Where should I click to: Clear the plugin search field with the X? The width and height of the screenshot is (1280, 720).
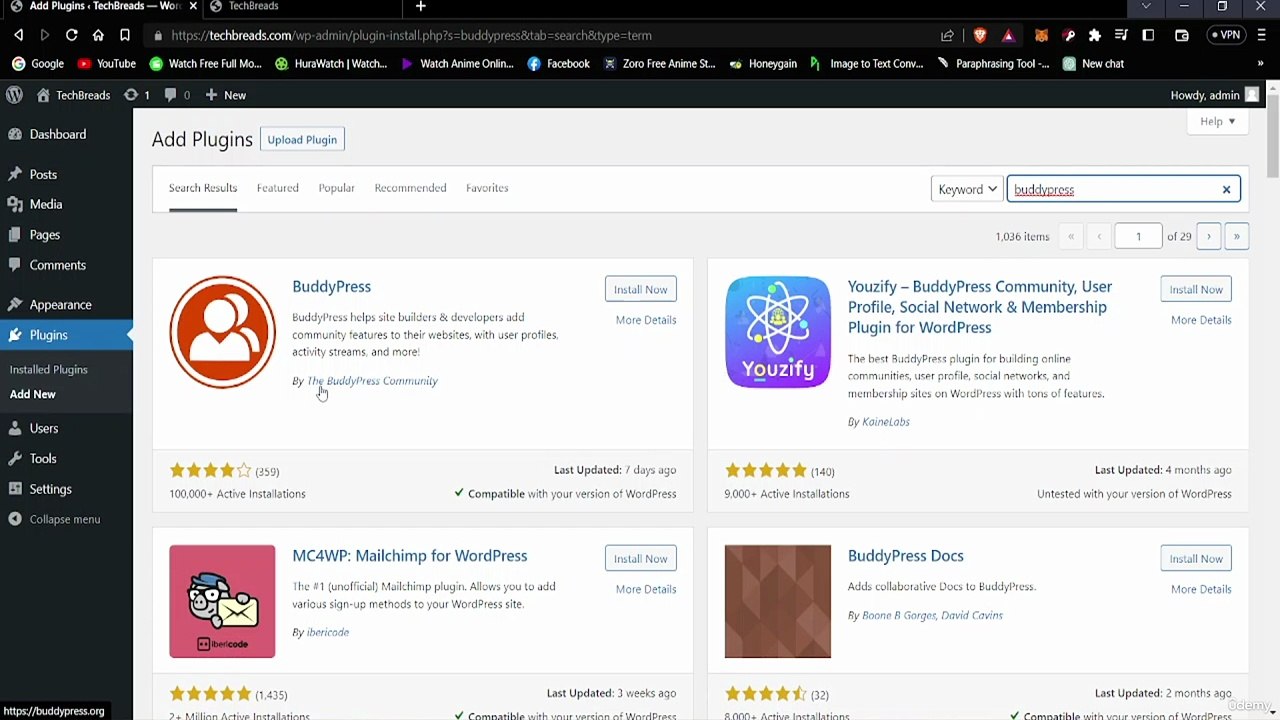(x=1226, y=190)
